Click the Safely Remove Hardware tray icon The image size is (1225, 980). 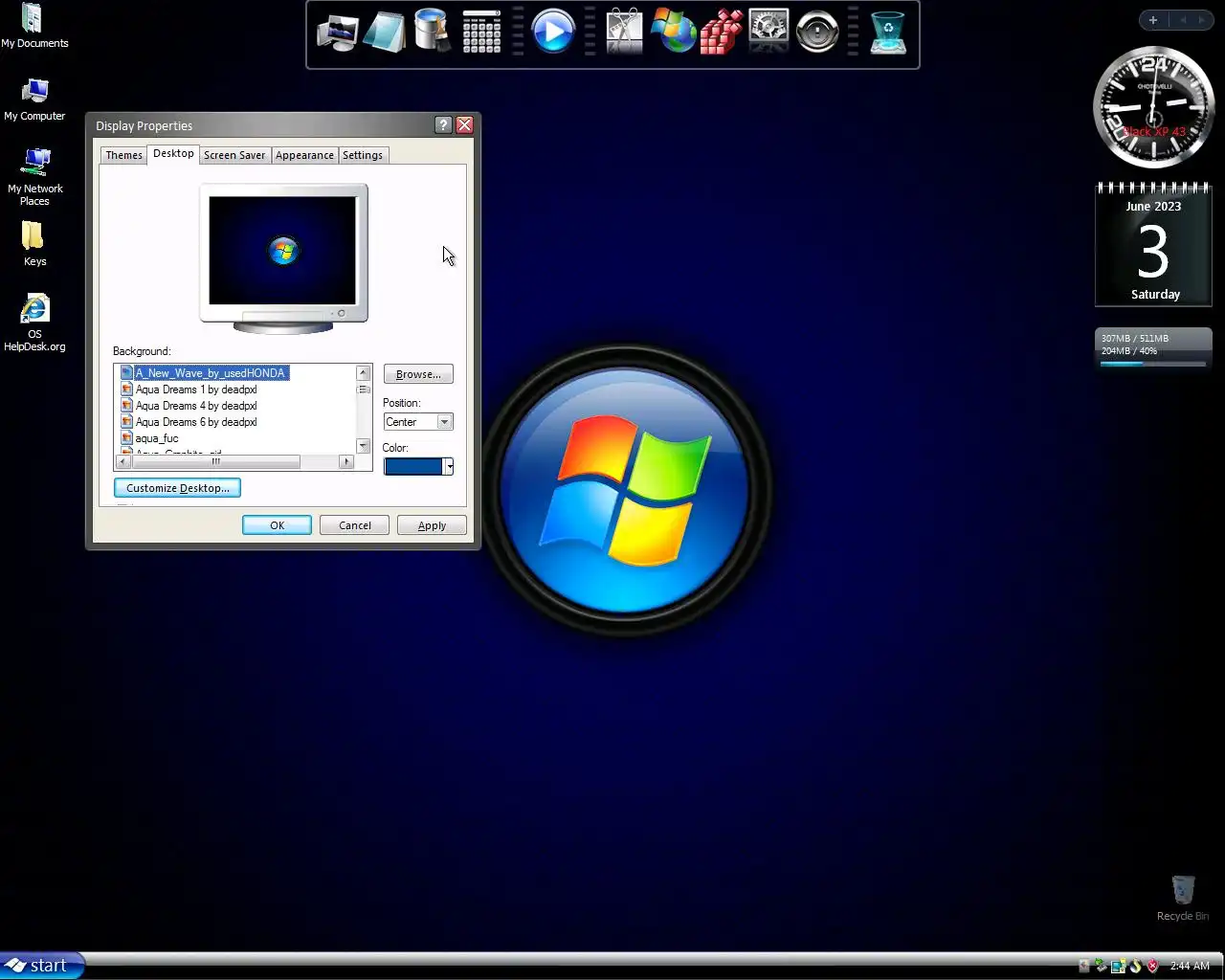tap(1101, 966)
